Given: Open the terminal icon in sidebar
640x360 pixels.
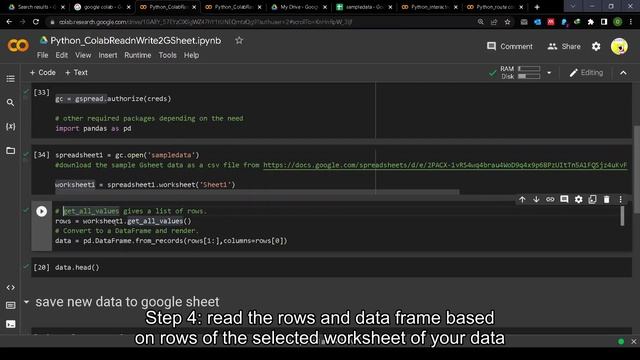Looking at the screenshot, I should 11,324.
